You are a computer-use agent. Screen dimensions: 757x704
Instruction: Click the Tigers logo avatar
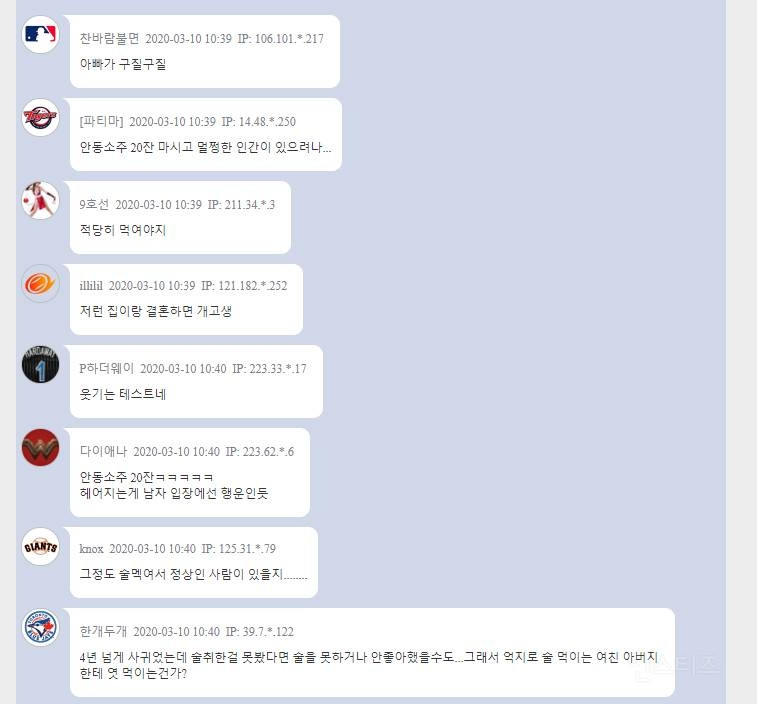pyautogui.click(x=41, y=117)
